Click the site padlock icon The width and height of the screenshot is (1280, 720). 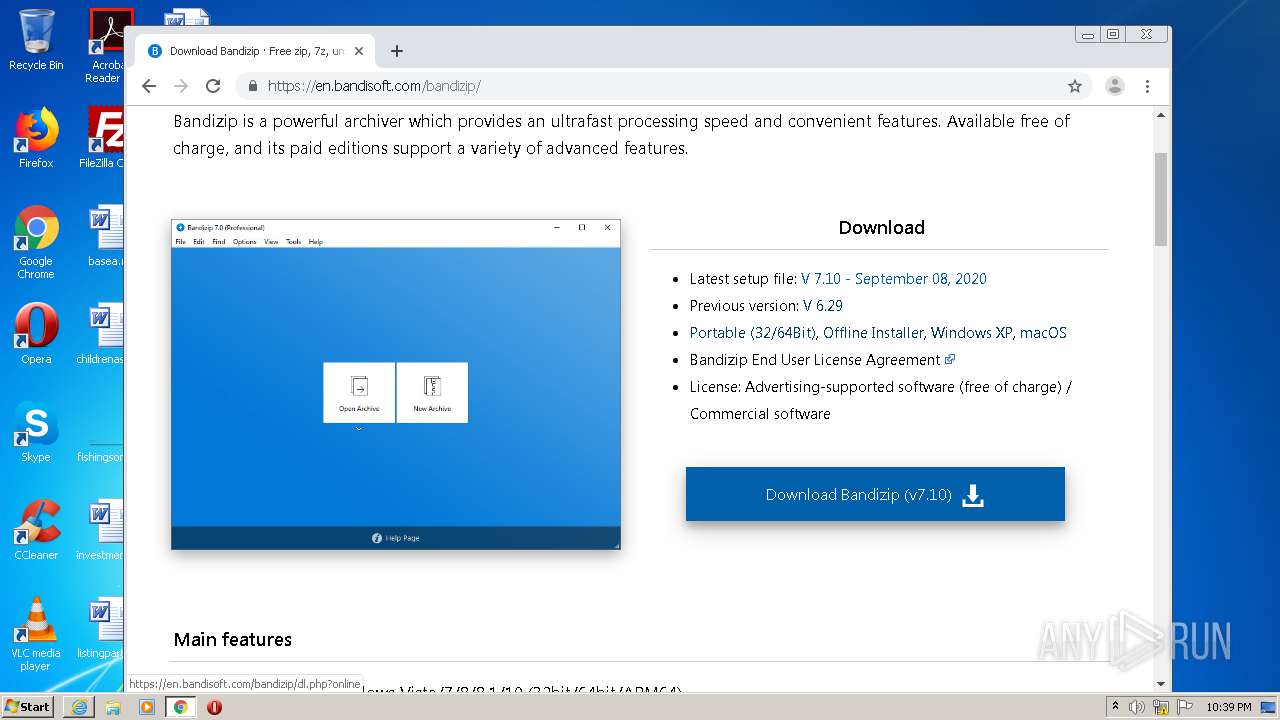[253, 86]
